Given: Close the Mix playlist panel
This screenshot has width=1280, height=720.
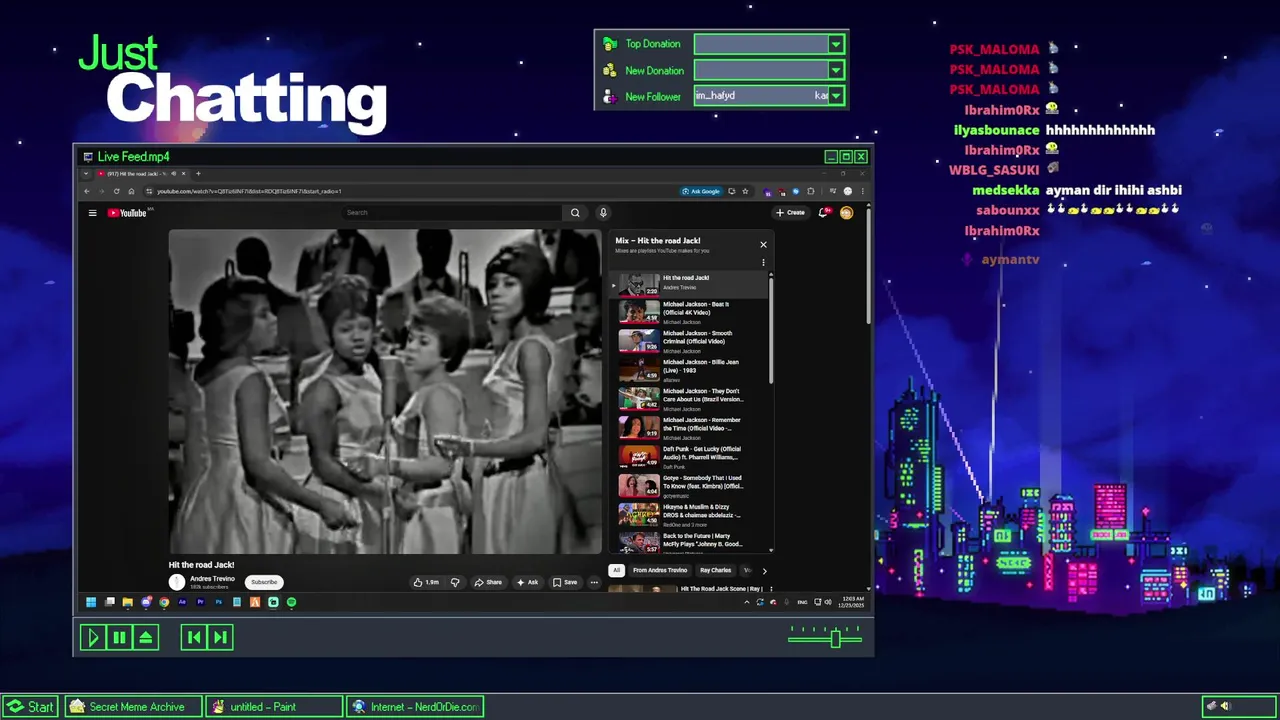Looking at the screenshot, I should point(763,245).
